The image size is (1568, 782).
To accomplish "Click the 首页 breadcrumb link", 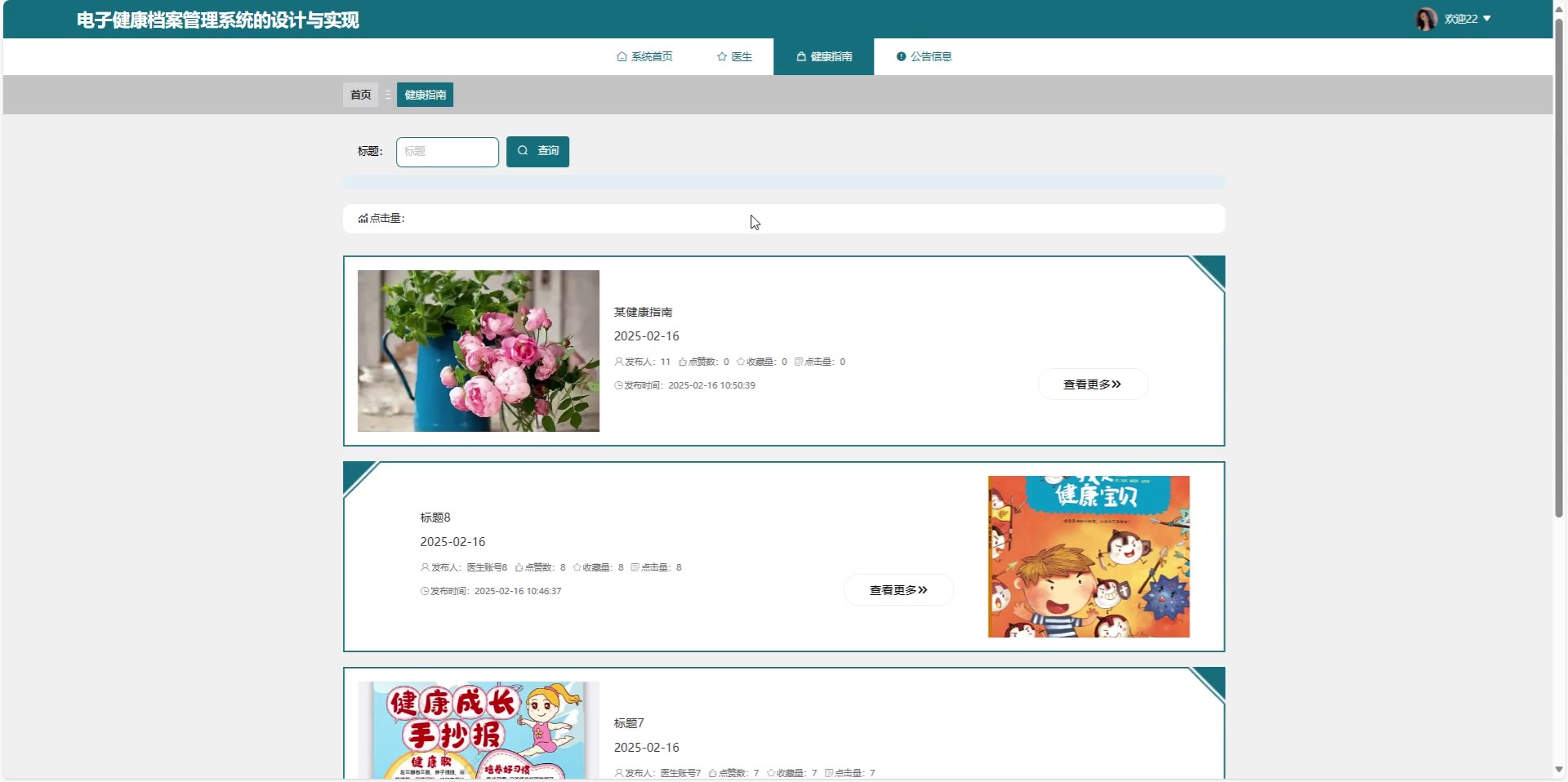I will 360,95.
